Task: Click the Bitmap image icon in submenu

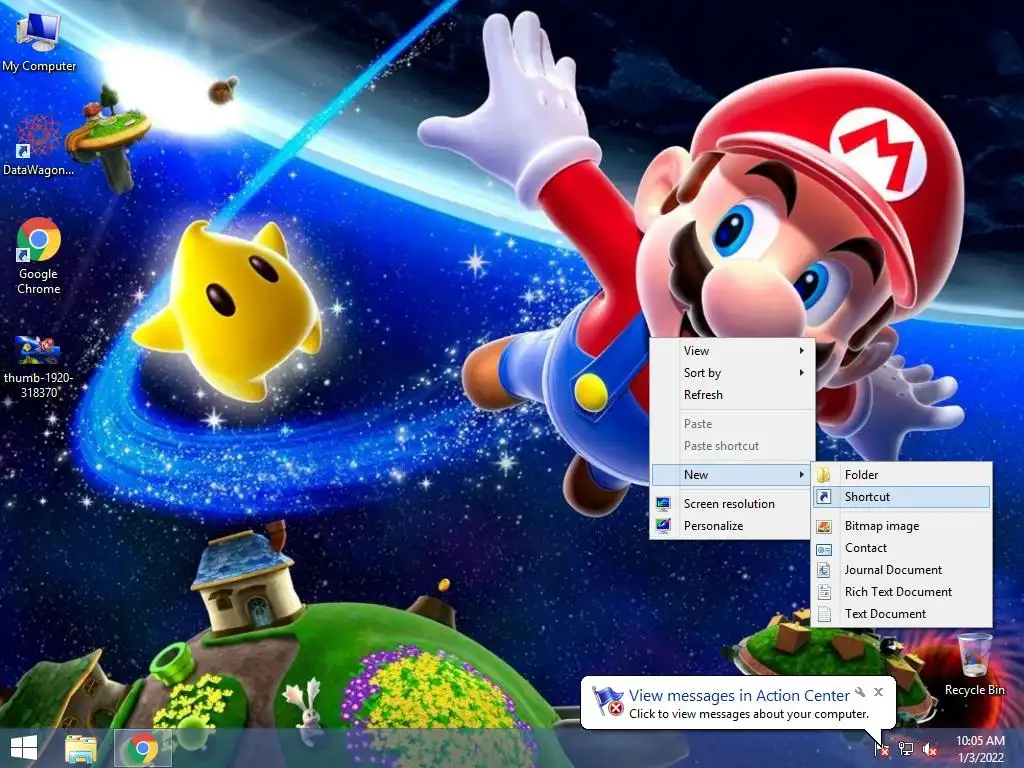Action: [824, 526]
